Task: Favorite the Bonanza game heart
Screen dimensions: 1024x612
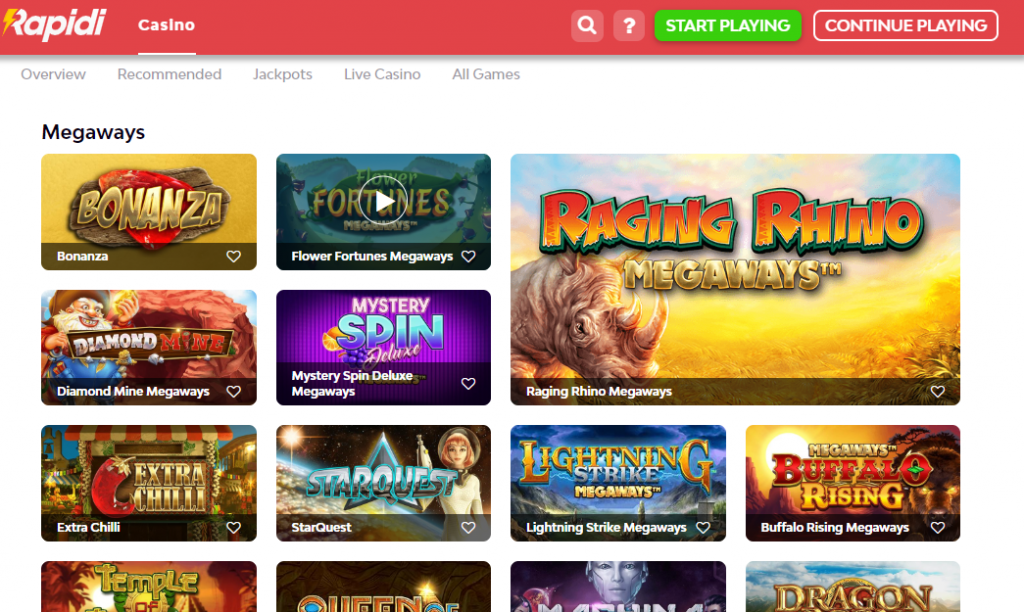Action: click(x=233, y=256)
